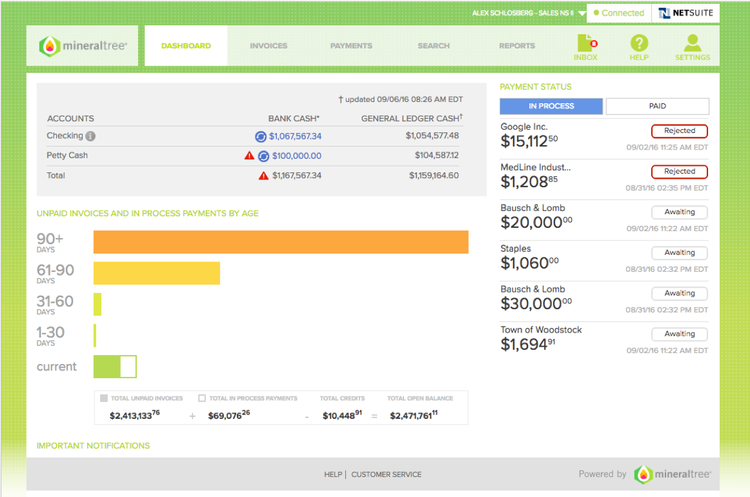The height and width of the screenshot is (497, 750).
Task: Toggle the Total In Process Payments checkbox
Action: pos(202,398)
